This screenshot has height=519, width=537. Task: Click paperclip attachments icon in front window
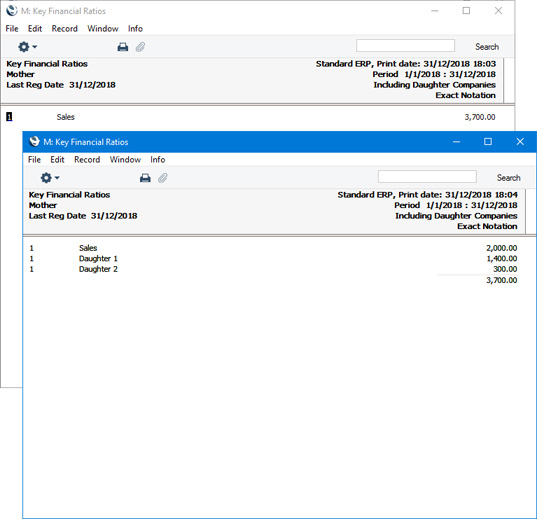pos(163,178)
